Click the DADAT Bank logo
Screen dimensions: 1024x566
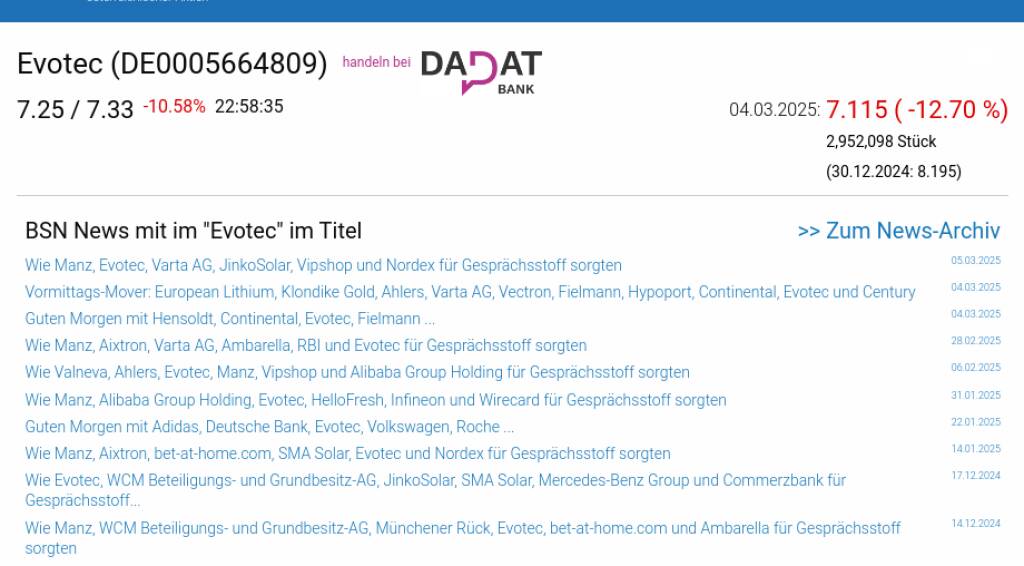[481, 72]
